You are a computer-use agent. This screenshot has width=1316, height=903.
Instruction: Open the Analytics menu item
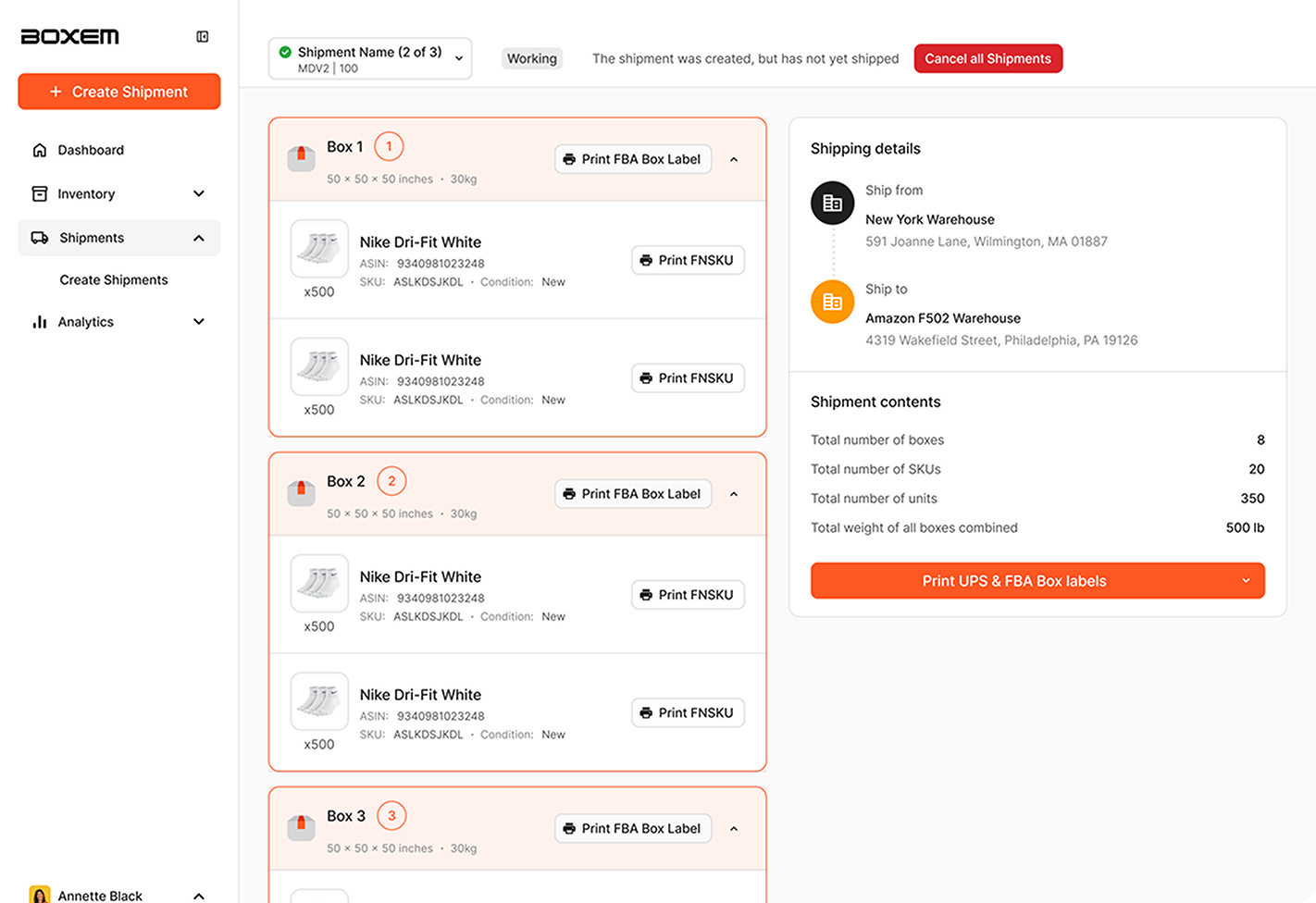[119, 322]
